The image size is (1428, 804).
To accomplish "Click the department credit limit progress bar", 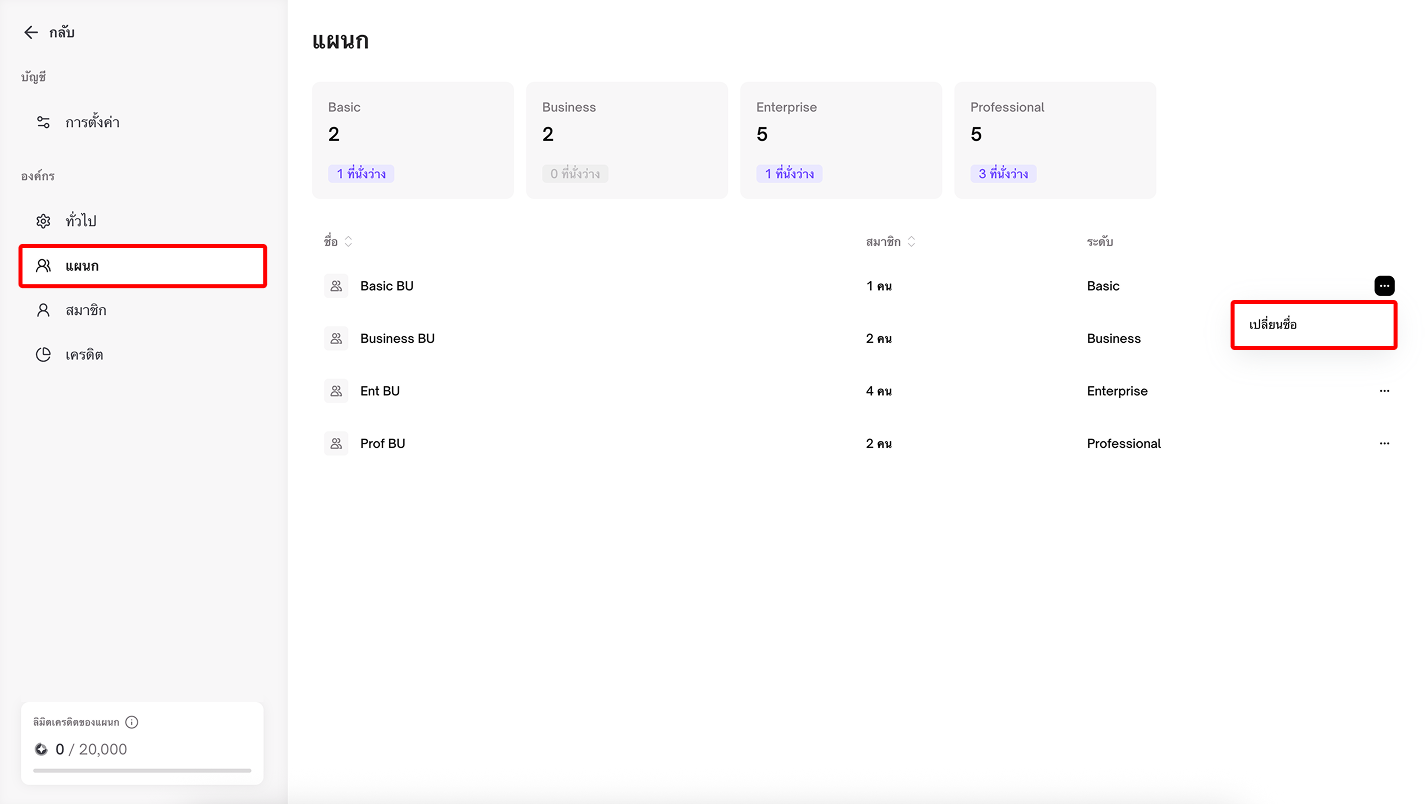I will [142, 770].
